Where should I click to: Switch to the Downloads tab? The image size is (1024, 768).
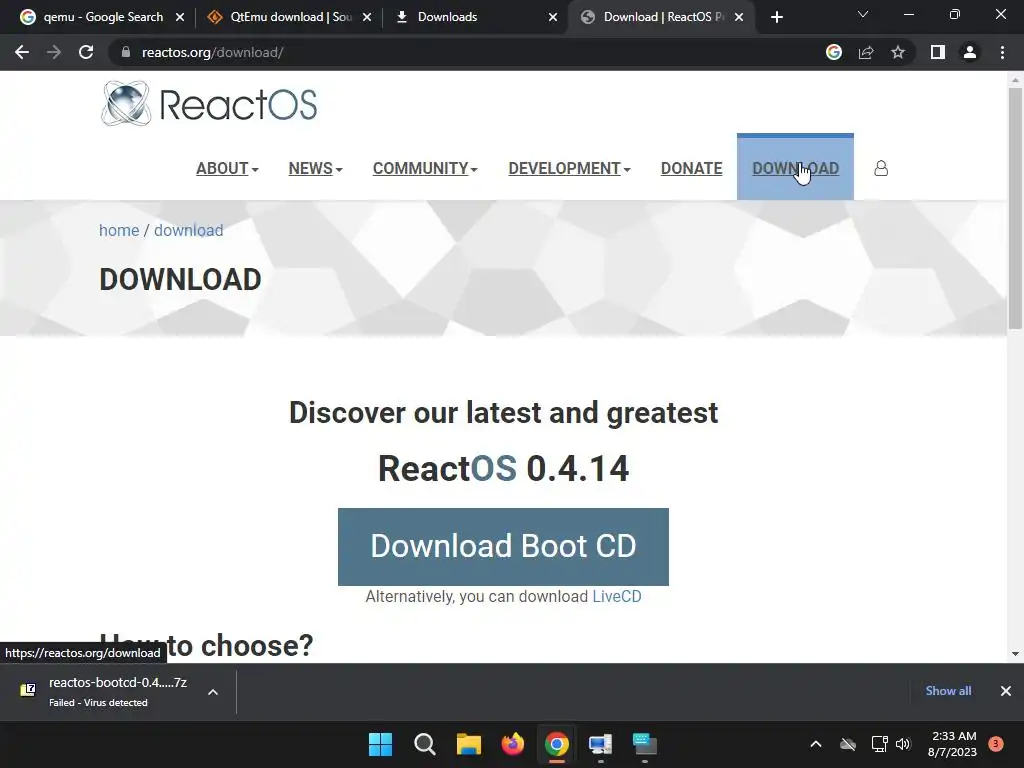(x=477, y=17)
